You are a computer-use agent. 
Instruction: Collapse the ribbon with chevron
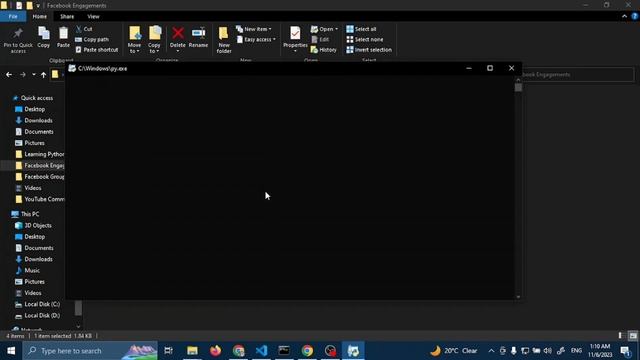point(624,16)
